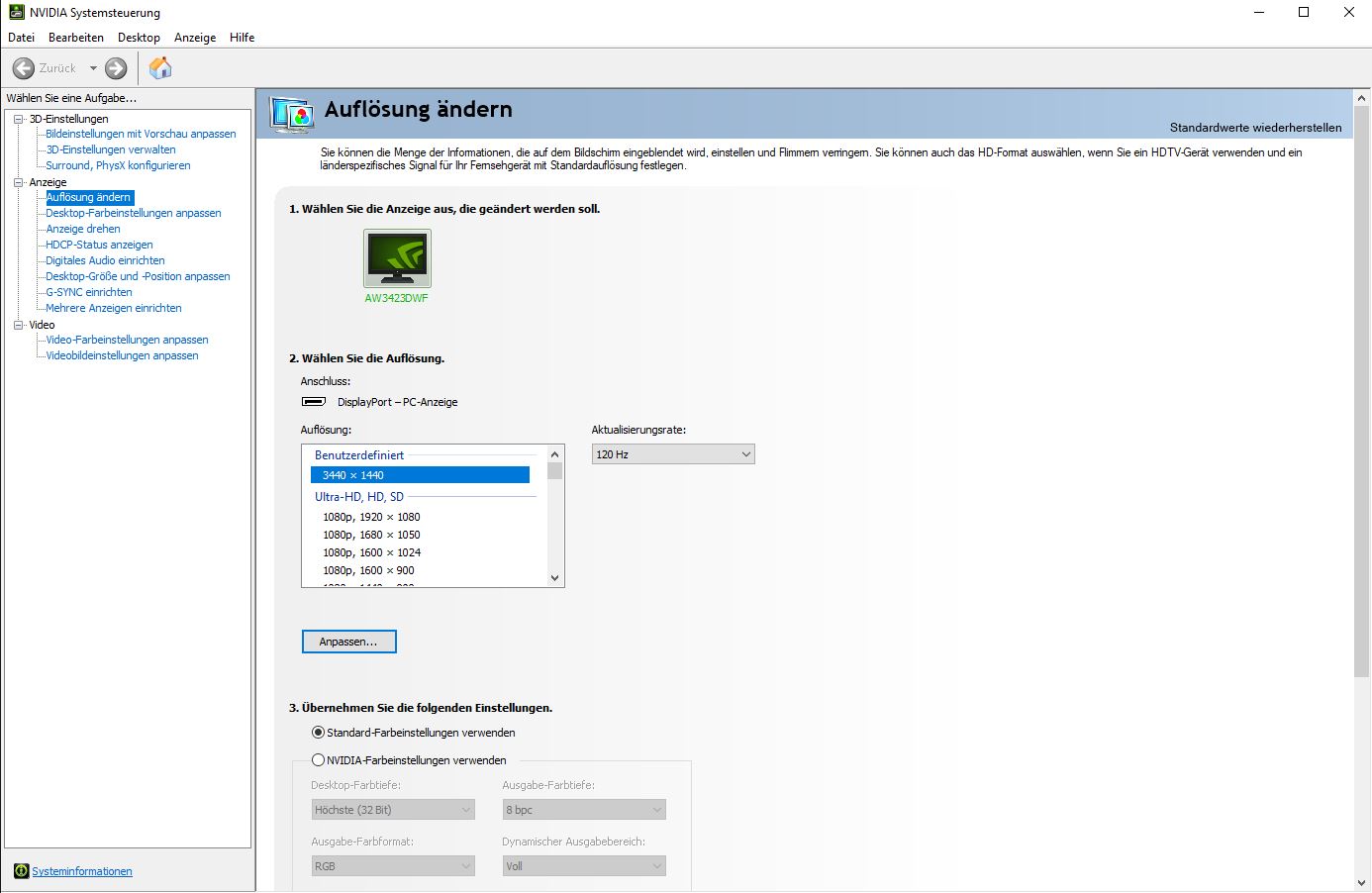Image resolution: width=1372 pixels, height=893 pixels.
Task: Select the AW3423DWF monitor thumbnail
Action: [x=397, y=258]
